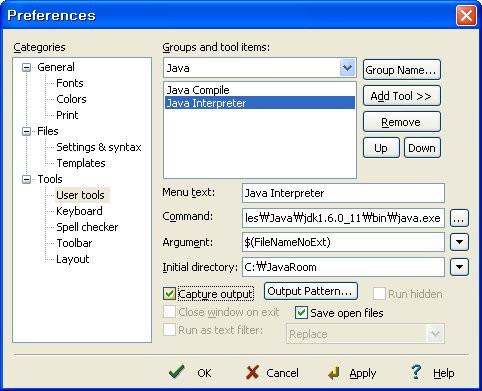The height and width of the screenshot is (391, 482).
Task: Select Colors in the Categories tree
Action: [x=71, y=99]
